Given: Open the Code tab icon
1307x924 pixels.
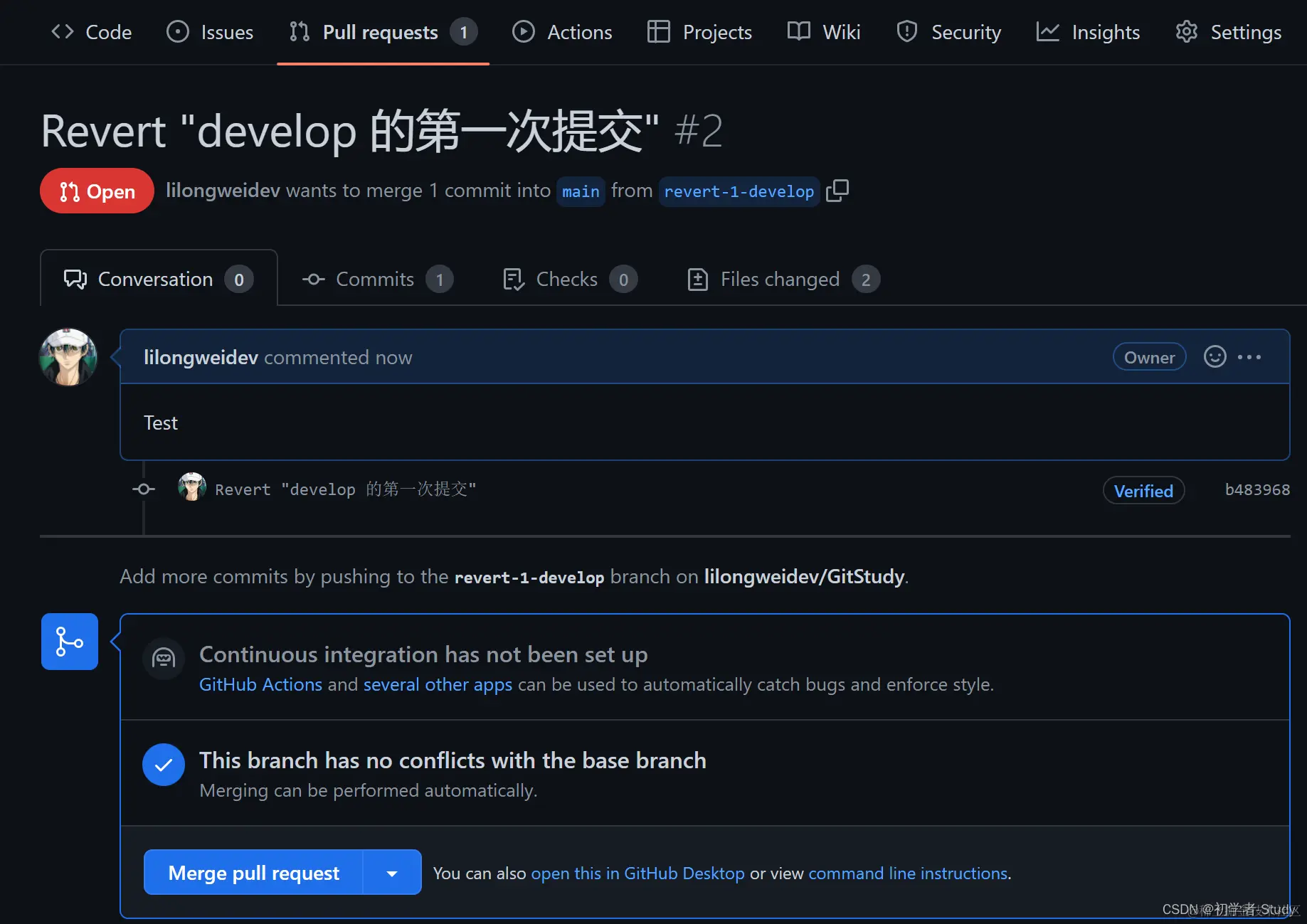Looking at the screenshot, I should pyautogui.click(x=62, y=31).
